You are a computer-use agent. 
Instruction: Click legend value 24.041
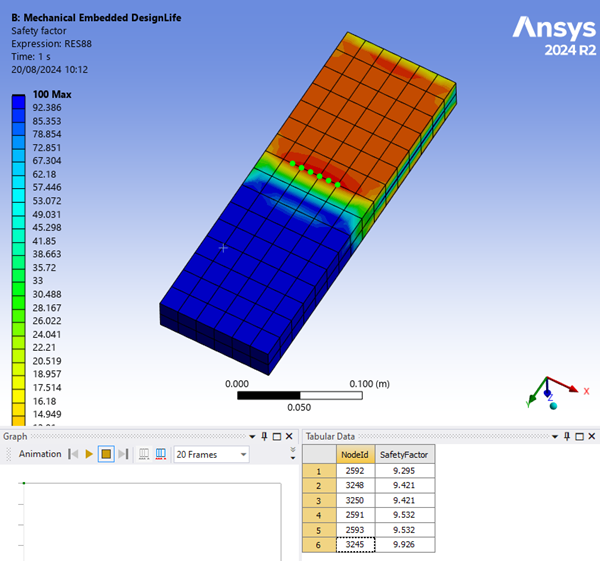coord(47,334)
